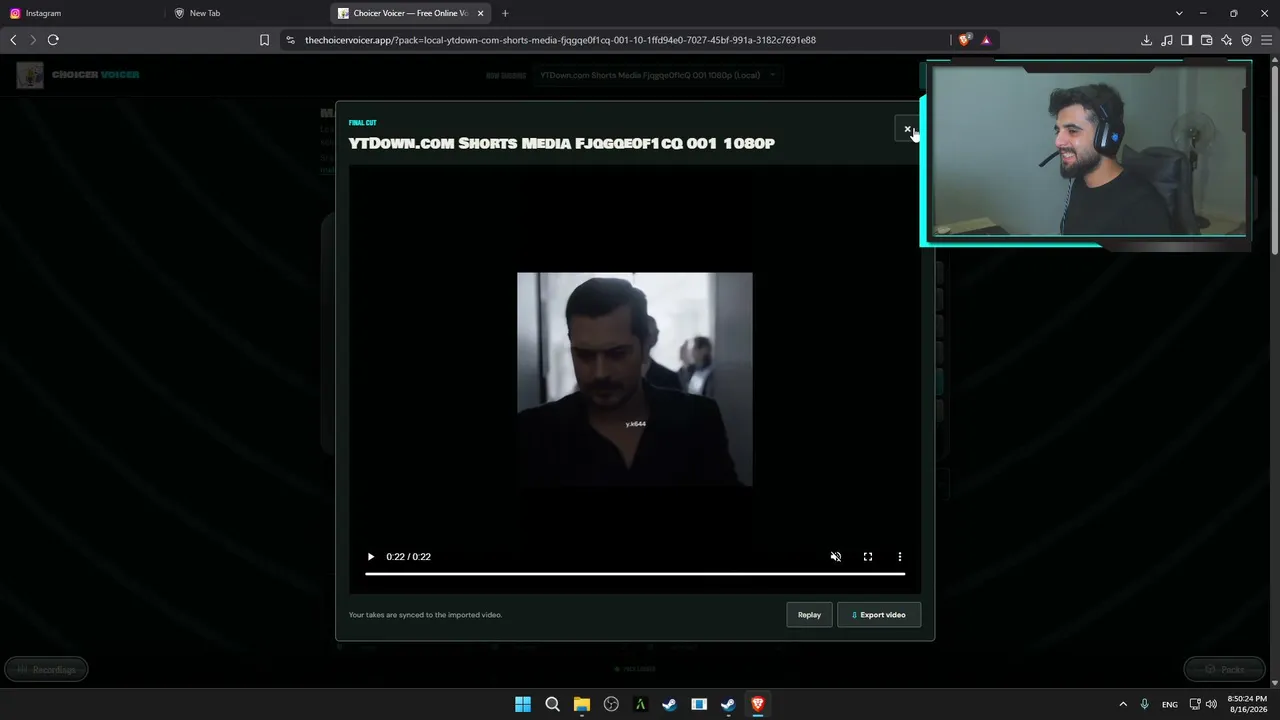Image resolution: width=1280 pixels, height=720 pixels.
Task: Open the clock and date panel
Action: (1247, 704)
